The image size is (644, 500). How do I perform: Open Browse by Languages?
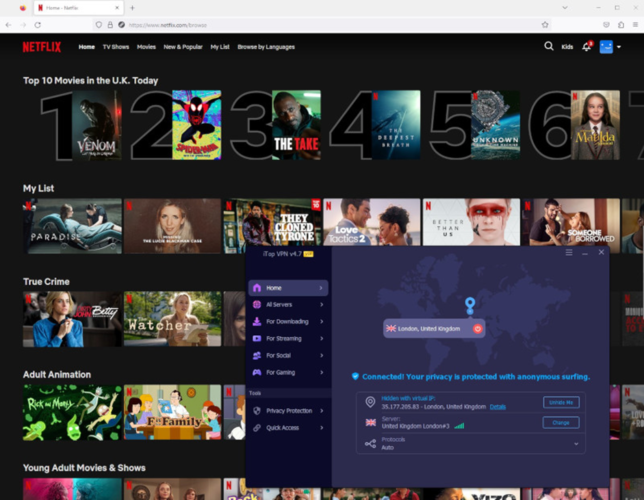tap(266, 47)
